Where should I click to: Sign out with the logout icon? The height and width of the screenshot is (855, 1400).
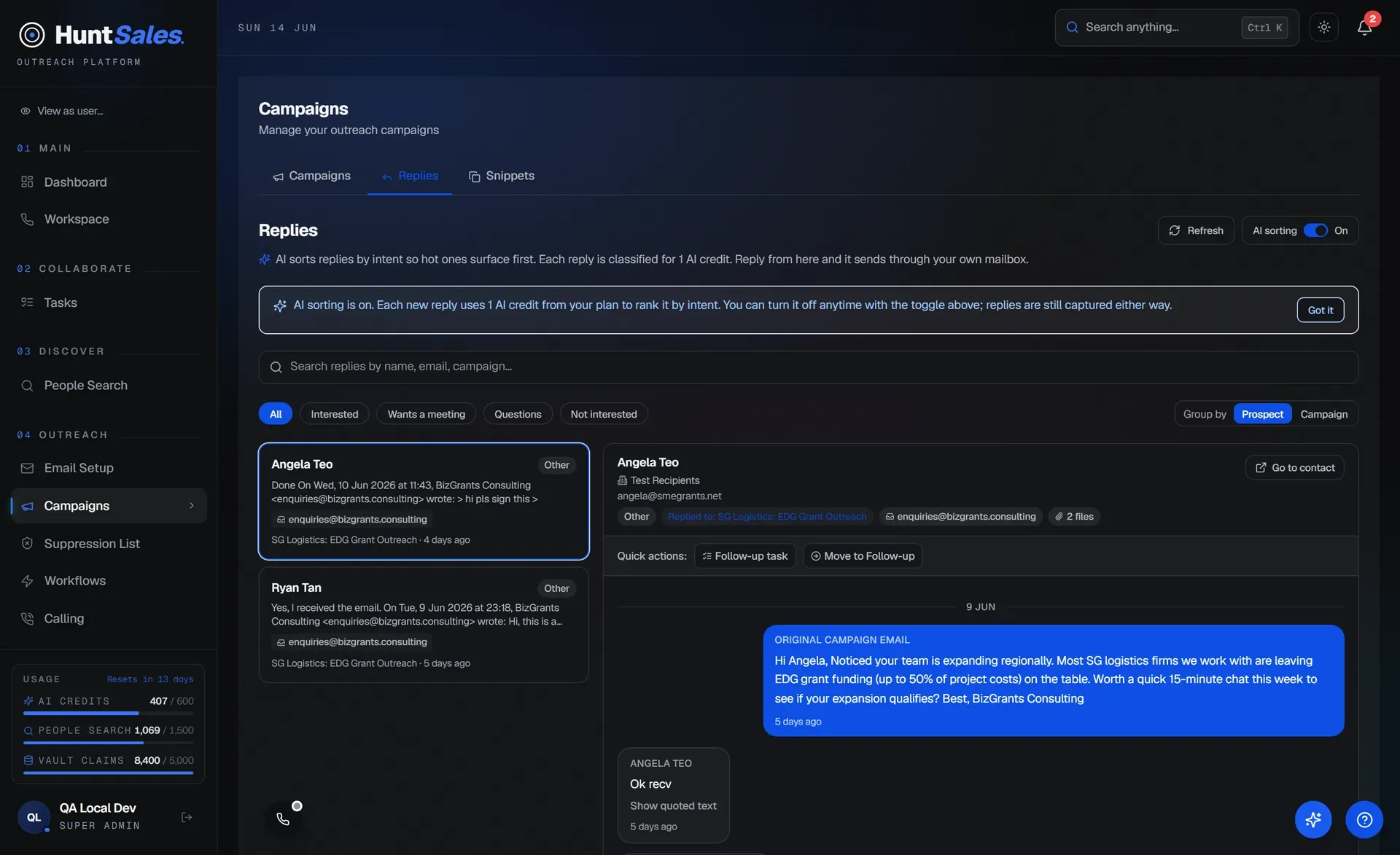[187, 817]
